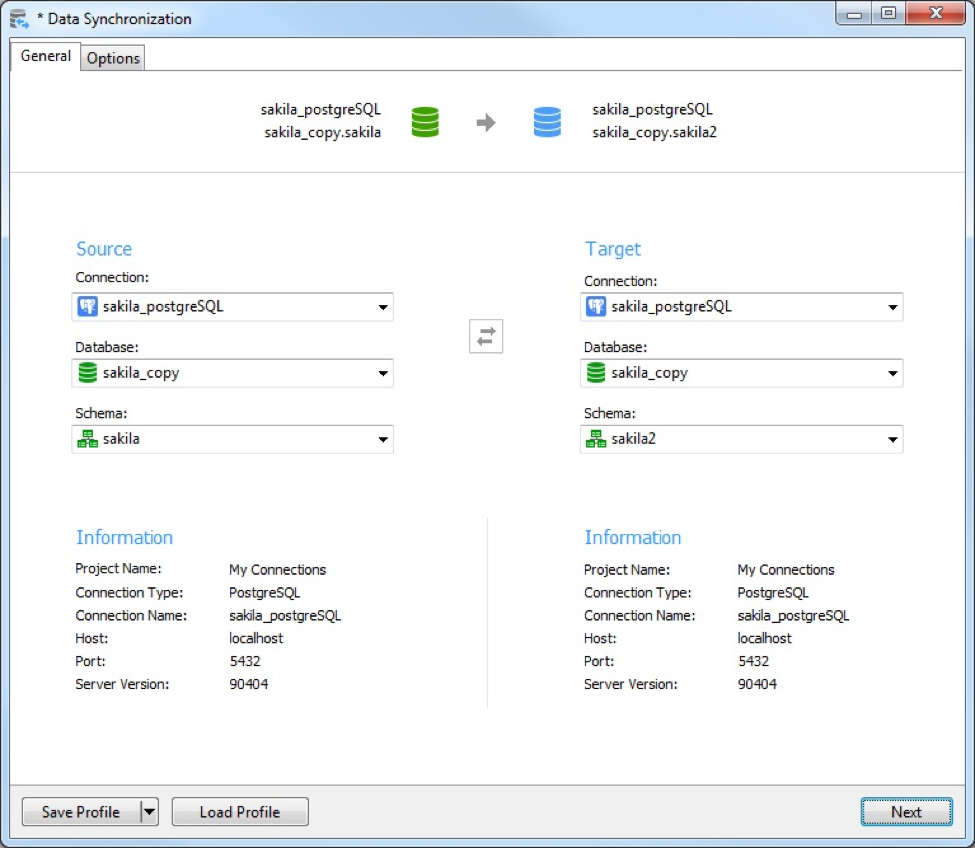Image resolution: width=975 pixels, height=848 pixels.
Task: Click source Connection Type value PostgreSQL
Action: pyautogui.click(x=264, y=592)
